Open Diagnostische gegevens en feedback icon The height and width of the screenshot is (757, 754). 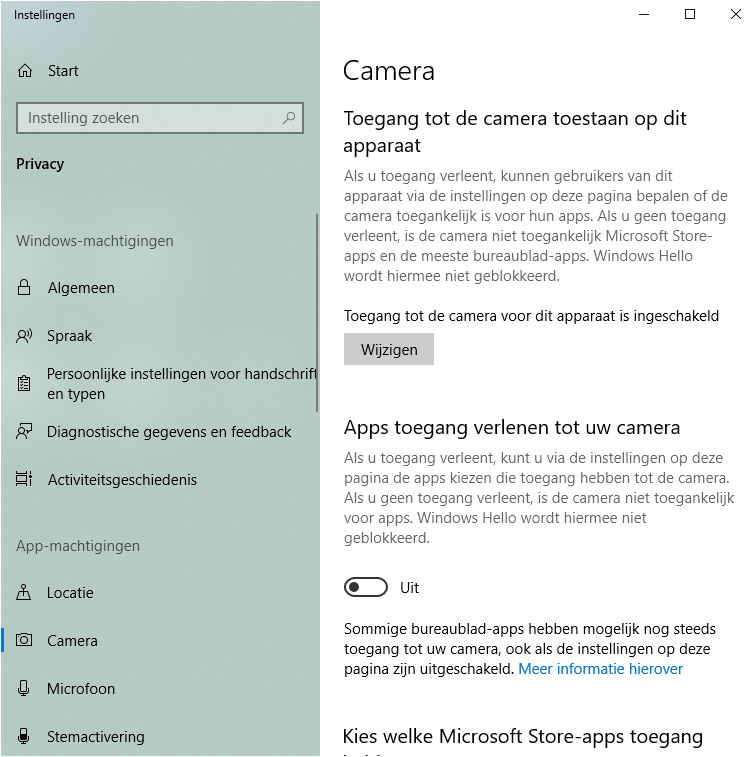pos(24,431)
